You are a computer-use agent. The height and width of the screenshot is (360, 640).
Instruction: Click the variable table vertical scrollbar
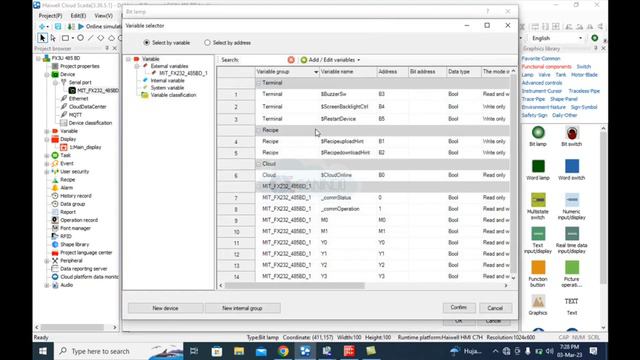click(513, 174)
